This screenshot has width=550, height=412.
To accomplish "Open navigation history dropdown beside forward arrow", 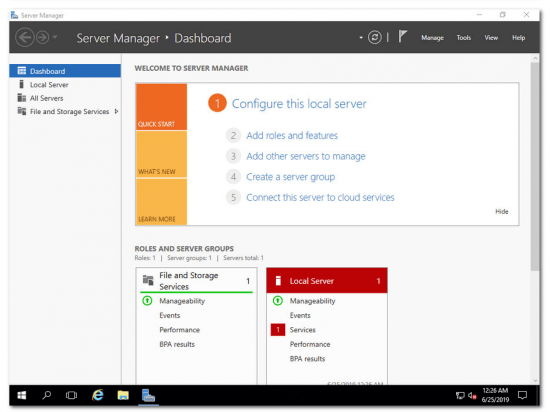I will pyautogui.click(x=55, y=36).
